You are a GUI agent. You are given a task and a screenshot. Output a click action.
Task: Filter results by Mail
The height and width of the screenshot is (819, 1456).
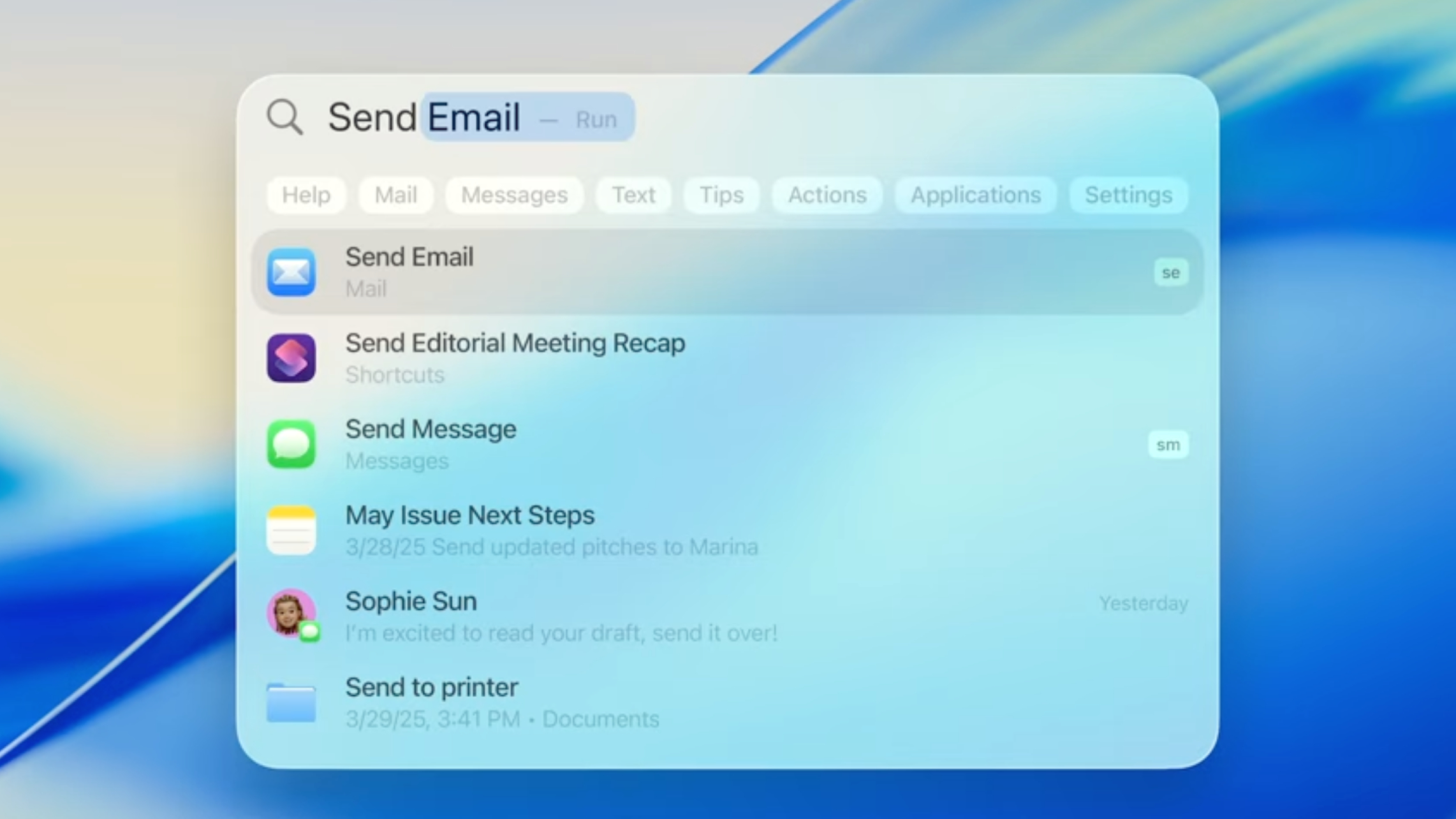point(395,195)
